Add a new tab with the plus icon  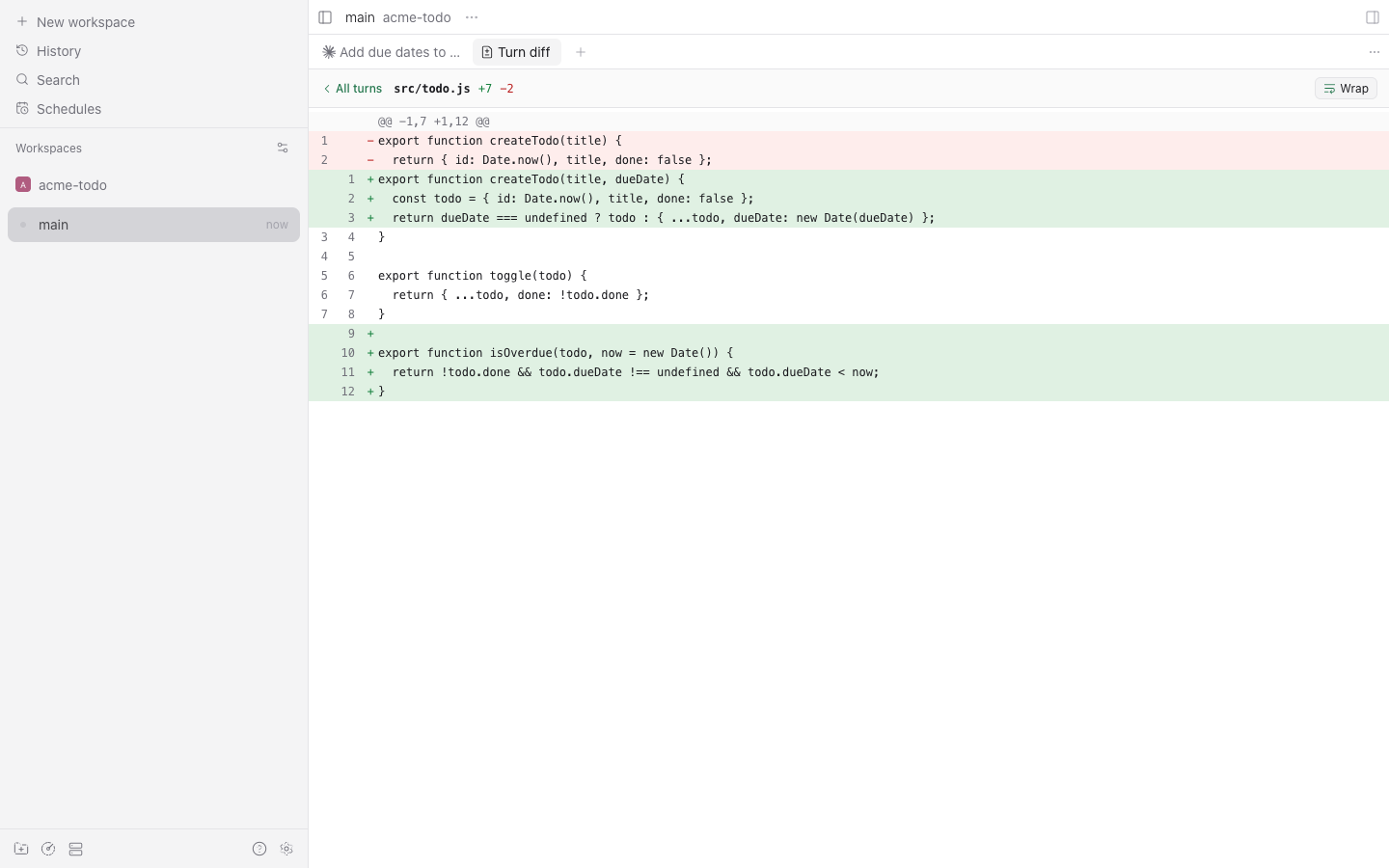581,52
